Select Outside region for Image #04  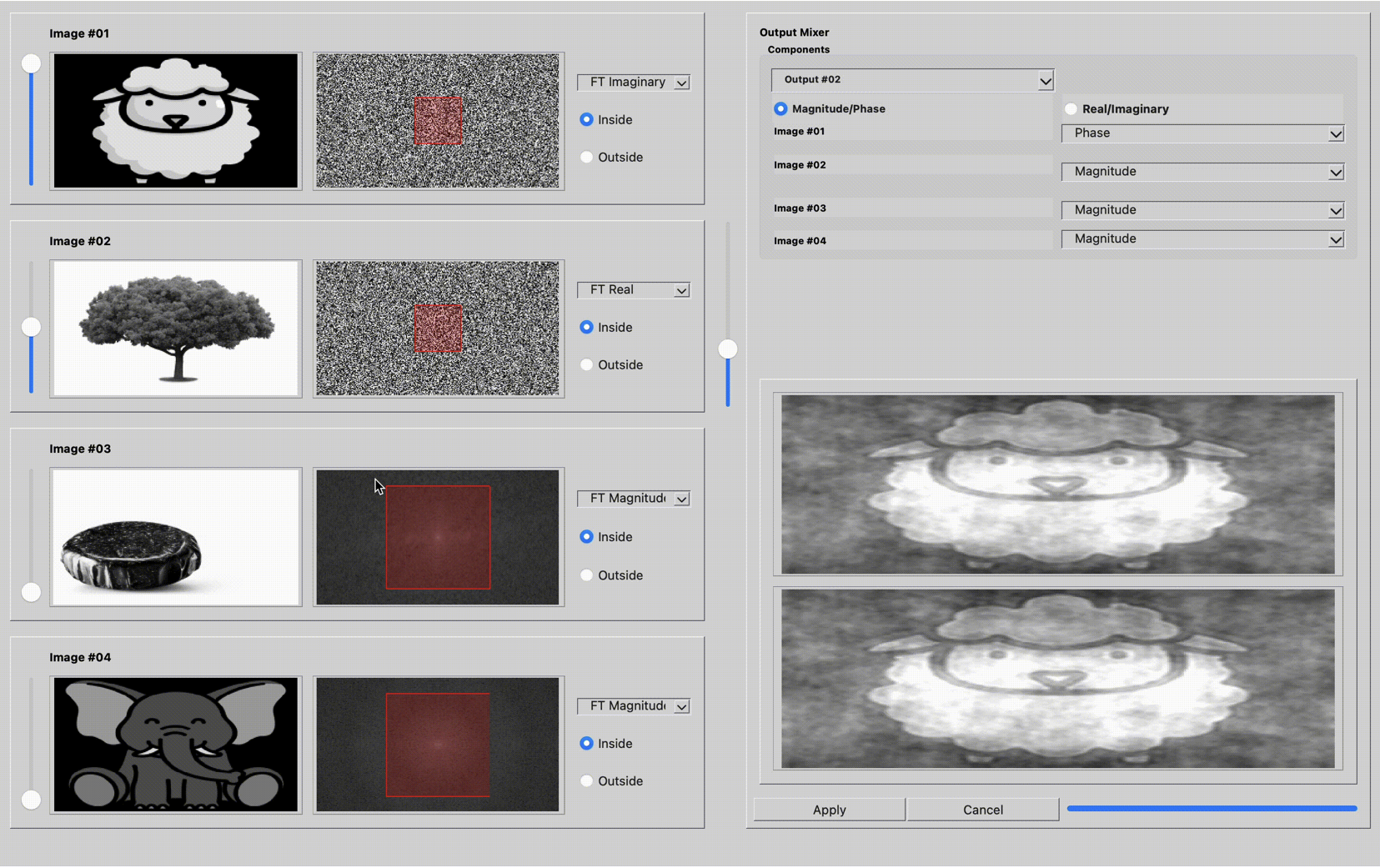tap(587, 780)
